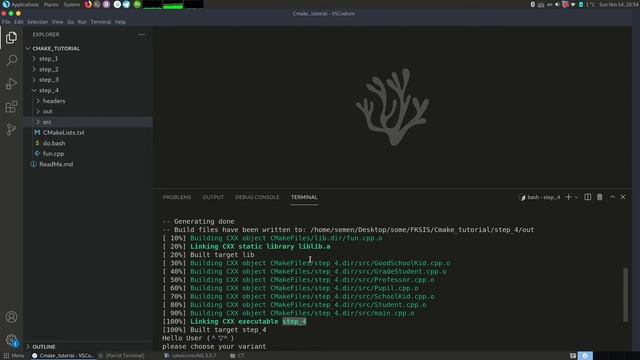Open the Bluetooth tray icon
The height and width of the screenshot is (360, 640).
point(533,4)
